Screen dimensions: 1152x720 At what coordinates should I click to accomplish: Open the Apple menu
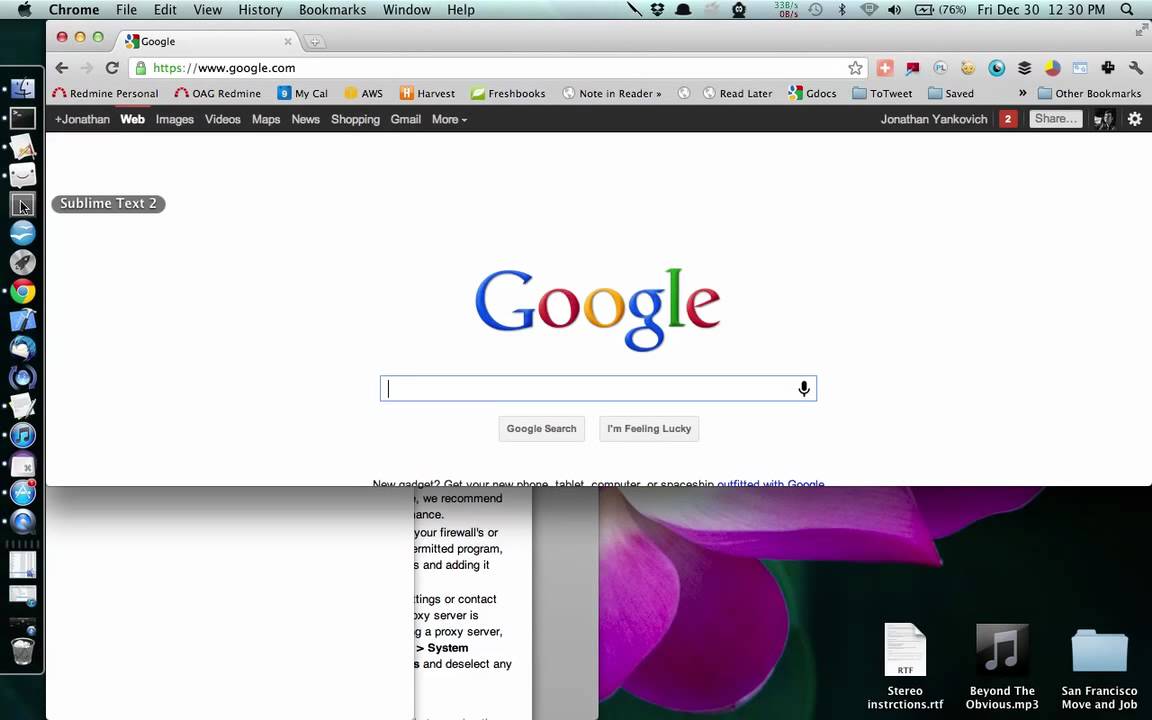[x=24, y=10]
